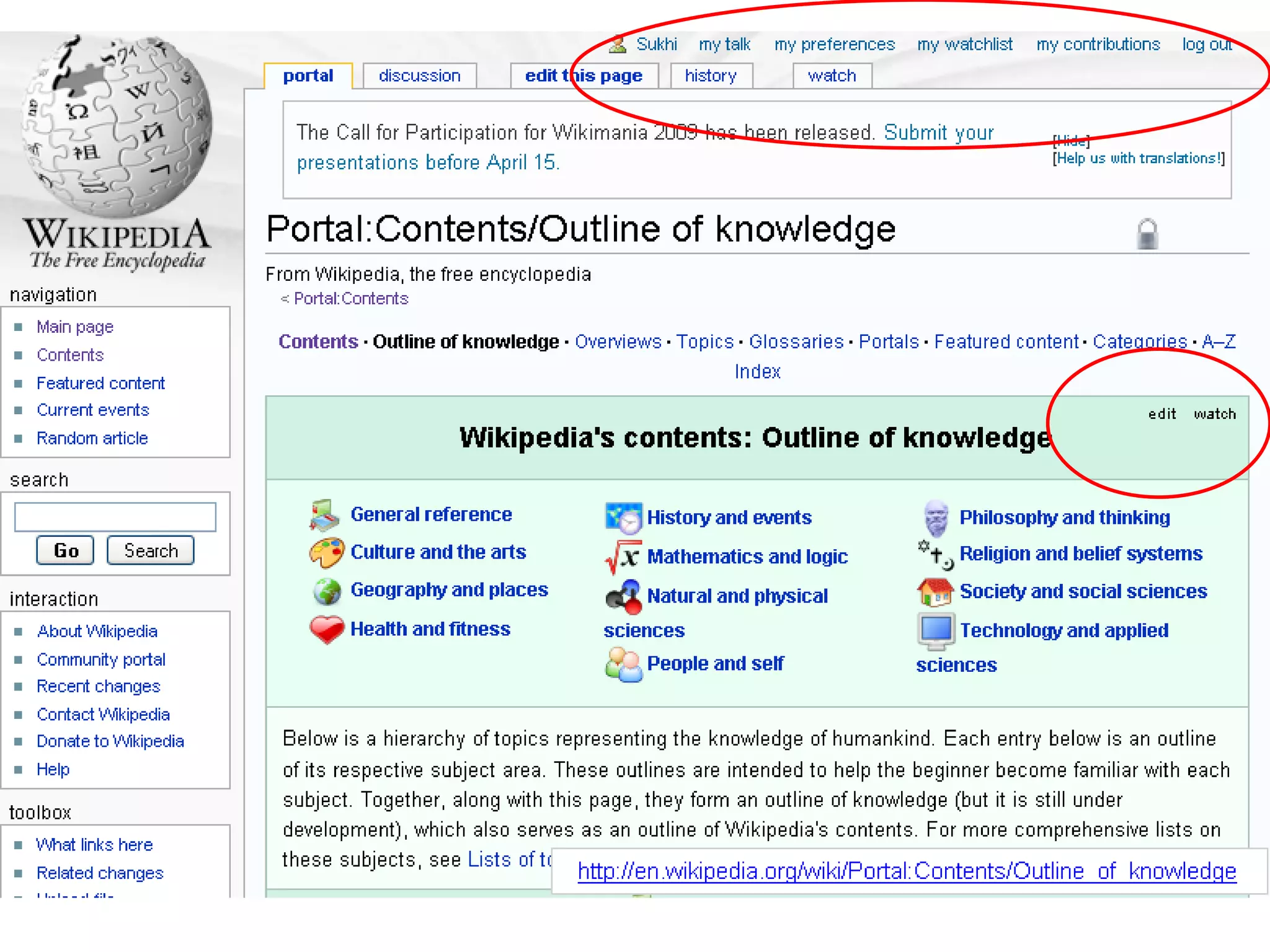Follow the Glossaries navigation link

[796, 342]
